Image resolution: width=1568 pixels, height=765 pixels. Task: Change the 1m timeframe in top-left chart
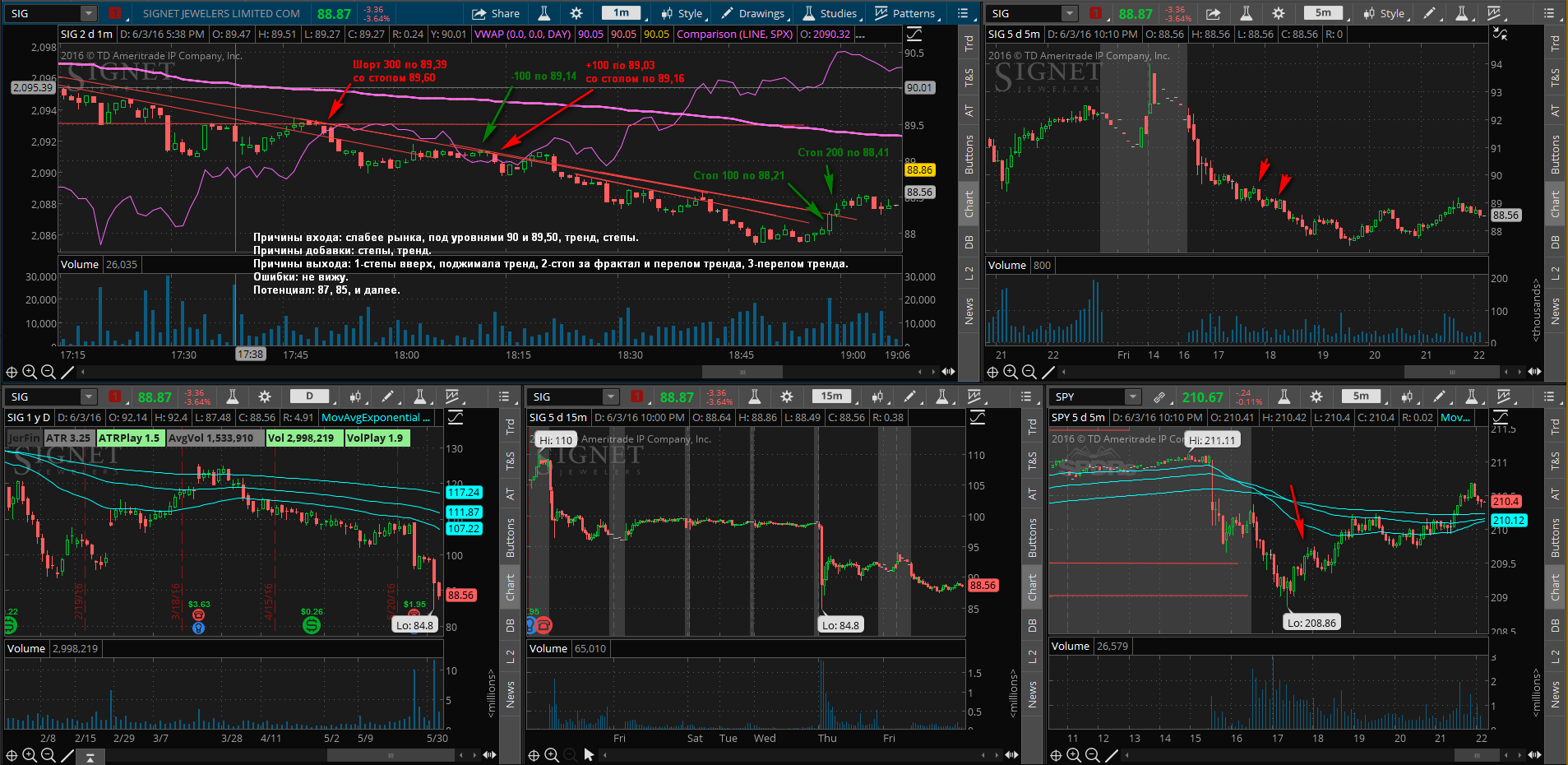tap(621, 13)
